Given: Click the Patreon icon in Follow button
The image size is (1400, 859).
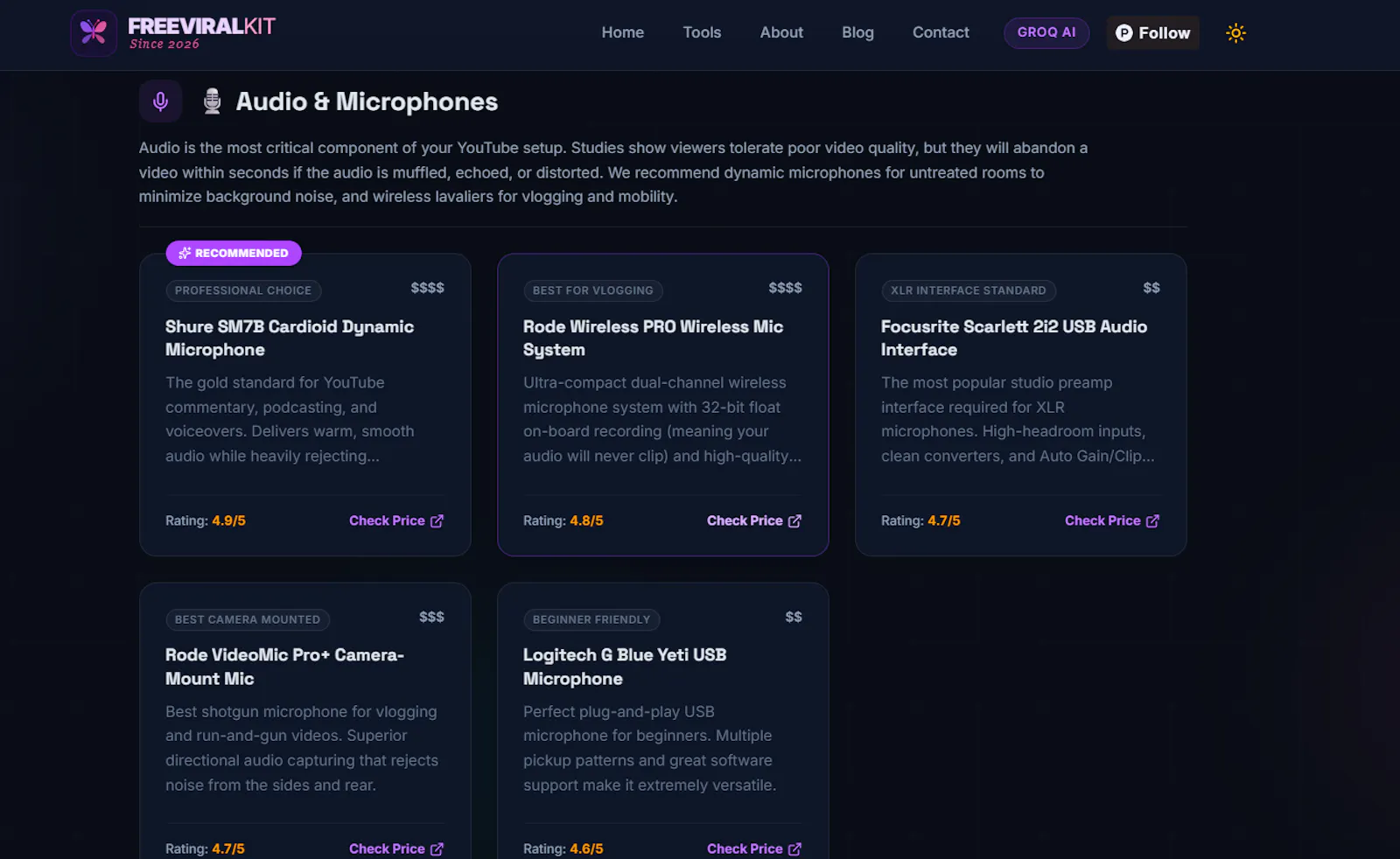Looking at the screenshot, I should pyautogui.click(x=1123, y=33).
